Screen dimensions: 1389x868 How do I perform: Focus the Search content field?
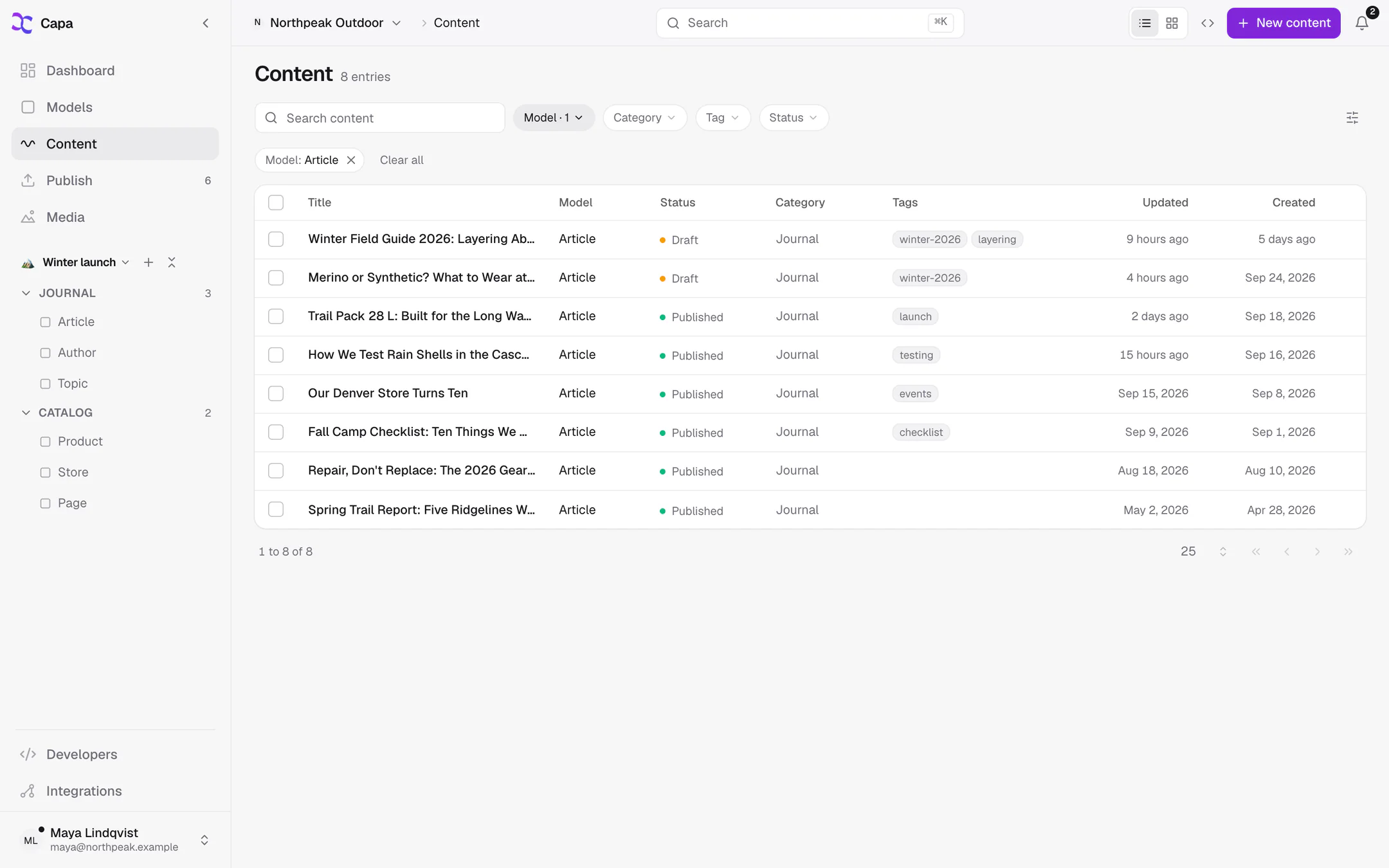(380, 118)
